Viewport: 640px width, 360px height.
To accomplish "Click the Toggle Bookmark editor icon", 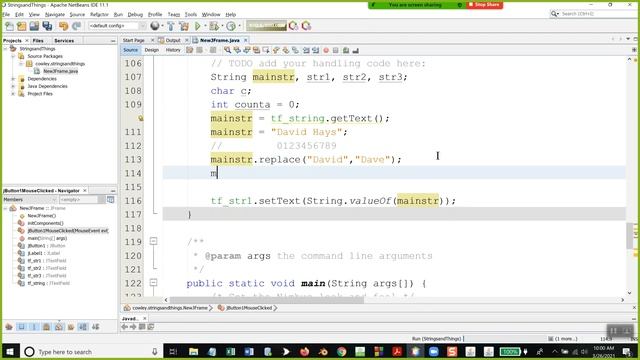I will coord(296,50).
